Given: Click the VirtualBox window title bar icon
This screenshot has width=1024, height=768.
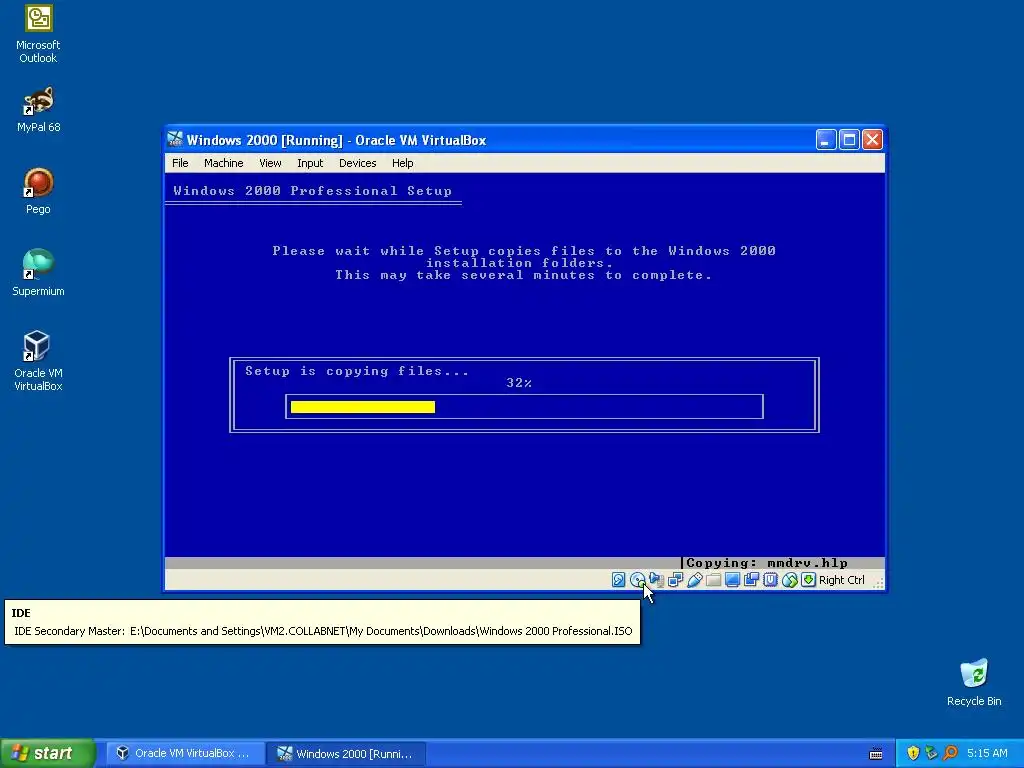Looking at the screenshot, I should click(175, 139).
